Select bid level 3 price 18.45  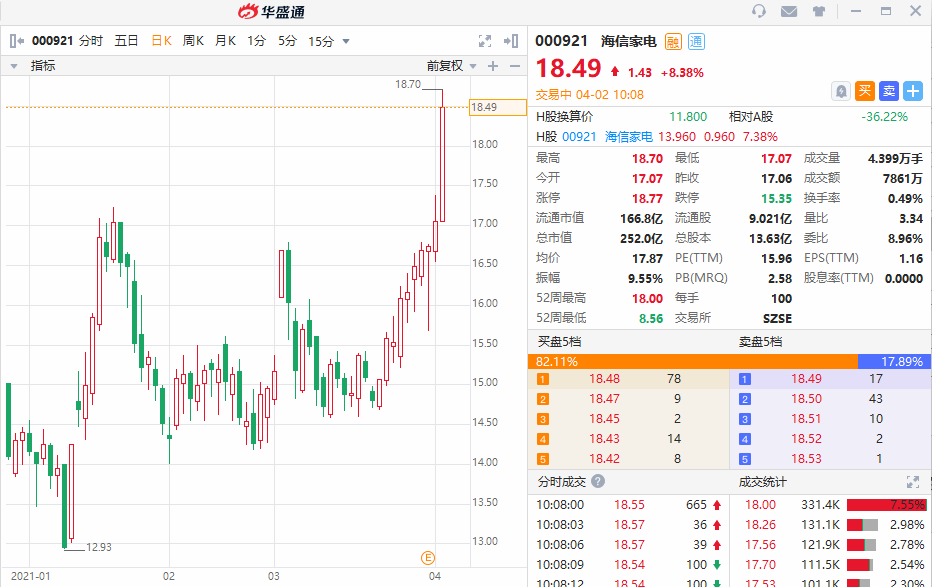click(604, 419)
